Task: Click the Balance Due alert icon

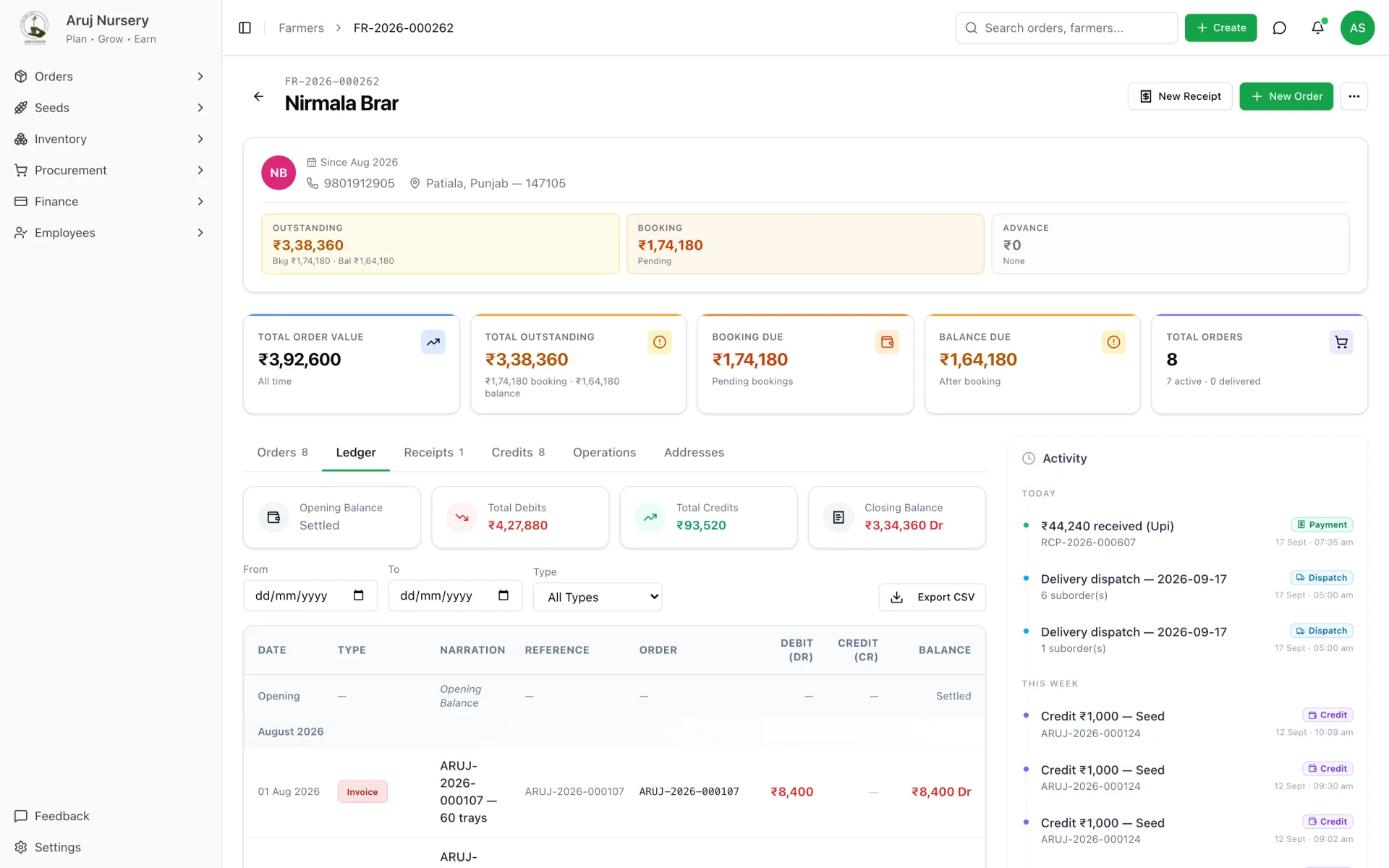Action: [x=1113, y=342]
